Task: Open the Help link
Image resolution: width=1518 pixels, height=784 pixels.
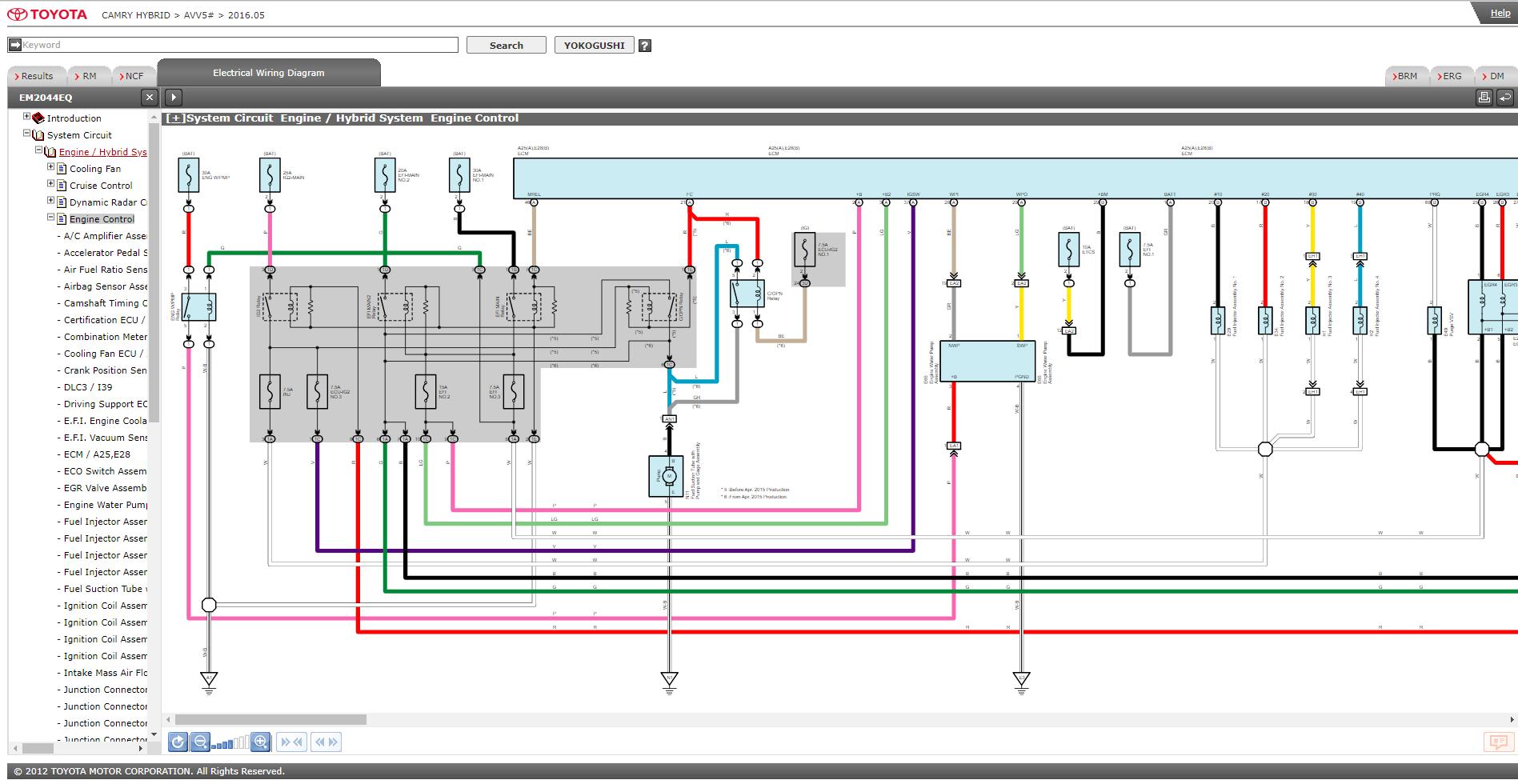Action: [x=1500, y=13]
